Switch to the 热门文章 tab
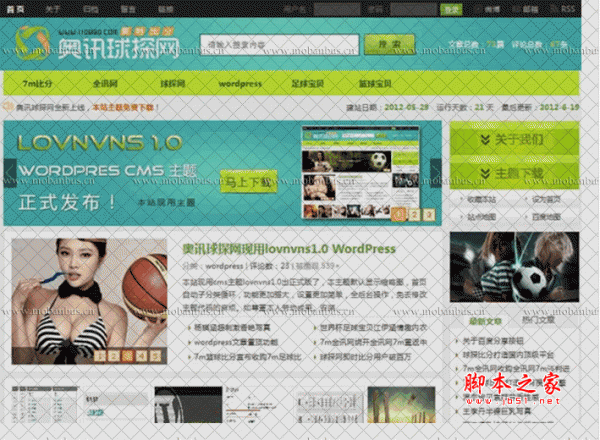This screenshot has width=600, height=440. pyautogui.click(x=538, y=319)
